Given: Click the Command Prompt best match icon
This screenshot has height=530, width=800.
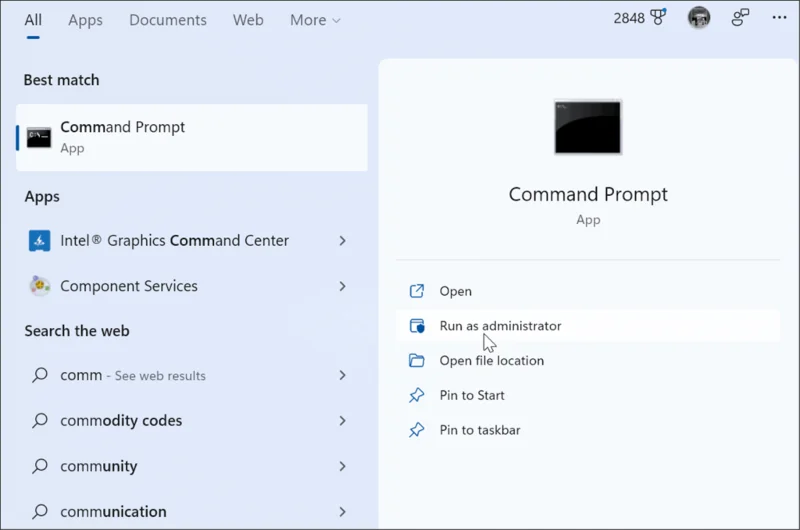Looking at the screenshot, I should [39, 138].
